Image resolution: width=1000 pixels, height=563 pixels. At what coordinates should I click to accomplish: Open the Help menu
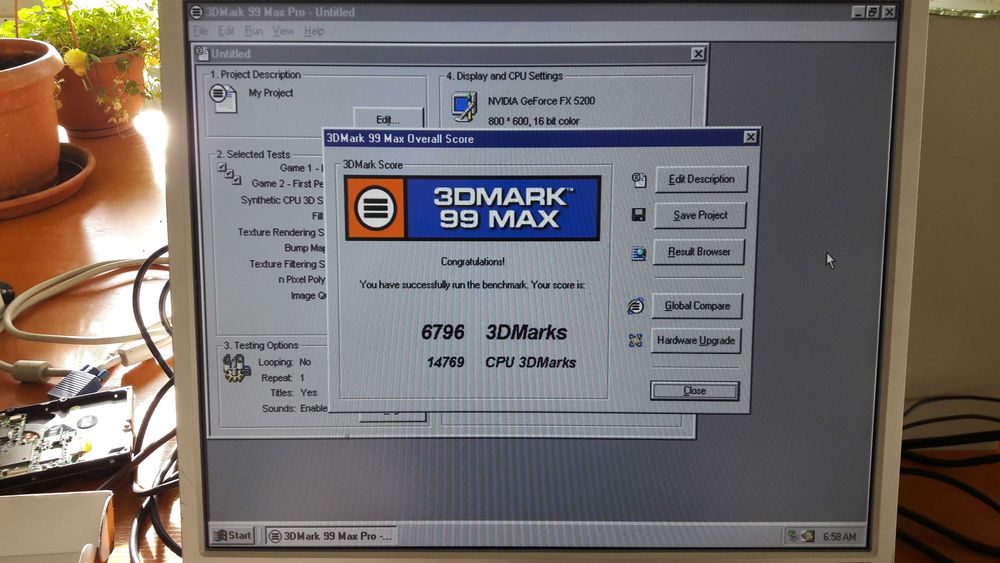(x=314, y=31)
